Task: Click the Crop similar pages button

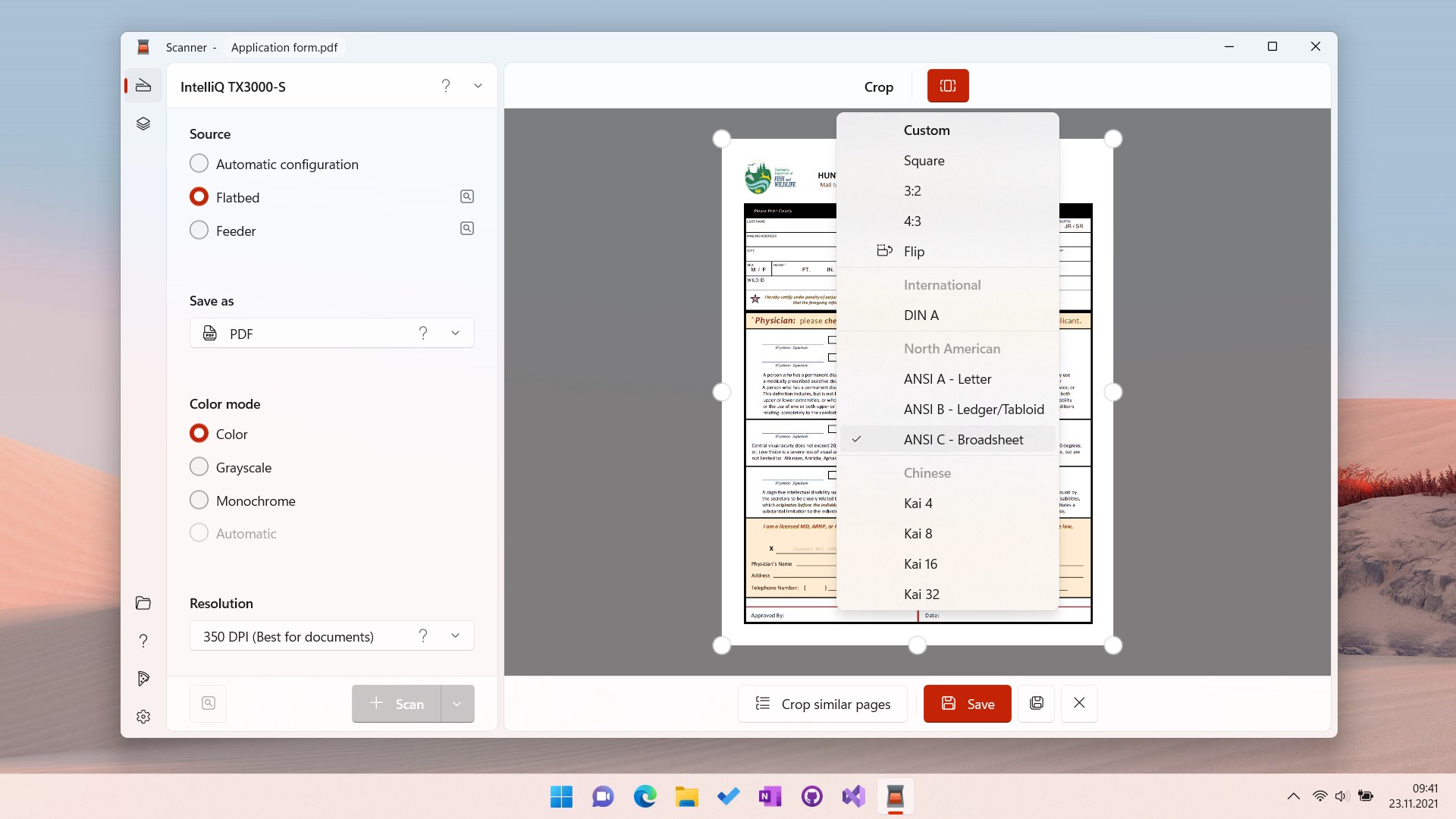Action: pos(823,704)
